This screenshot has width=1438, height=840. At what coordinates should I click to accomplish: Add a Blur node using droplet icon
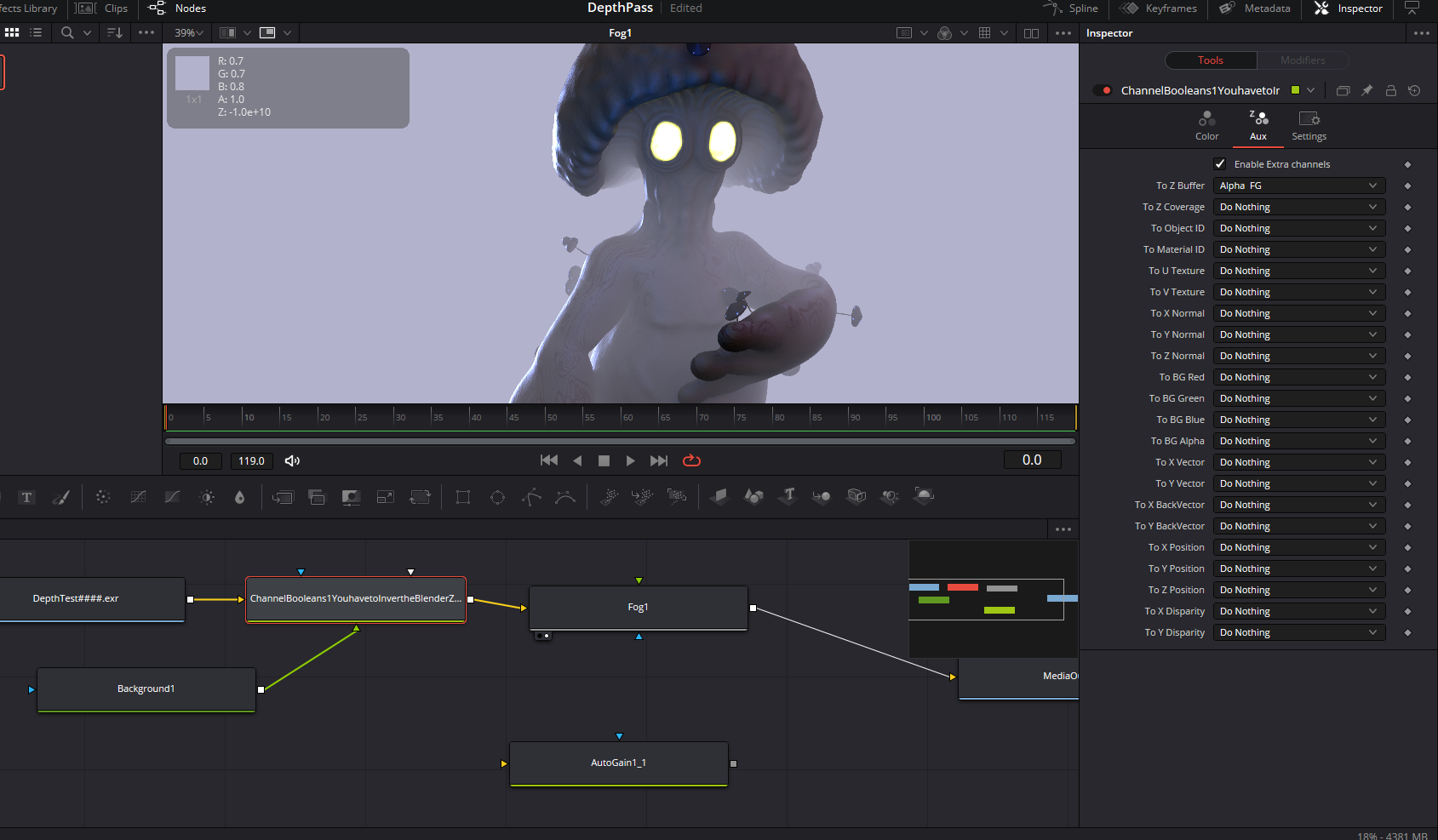[240, 497]
